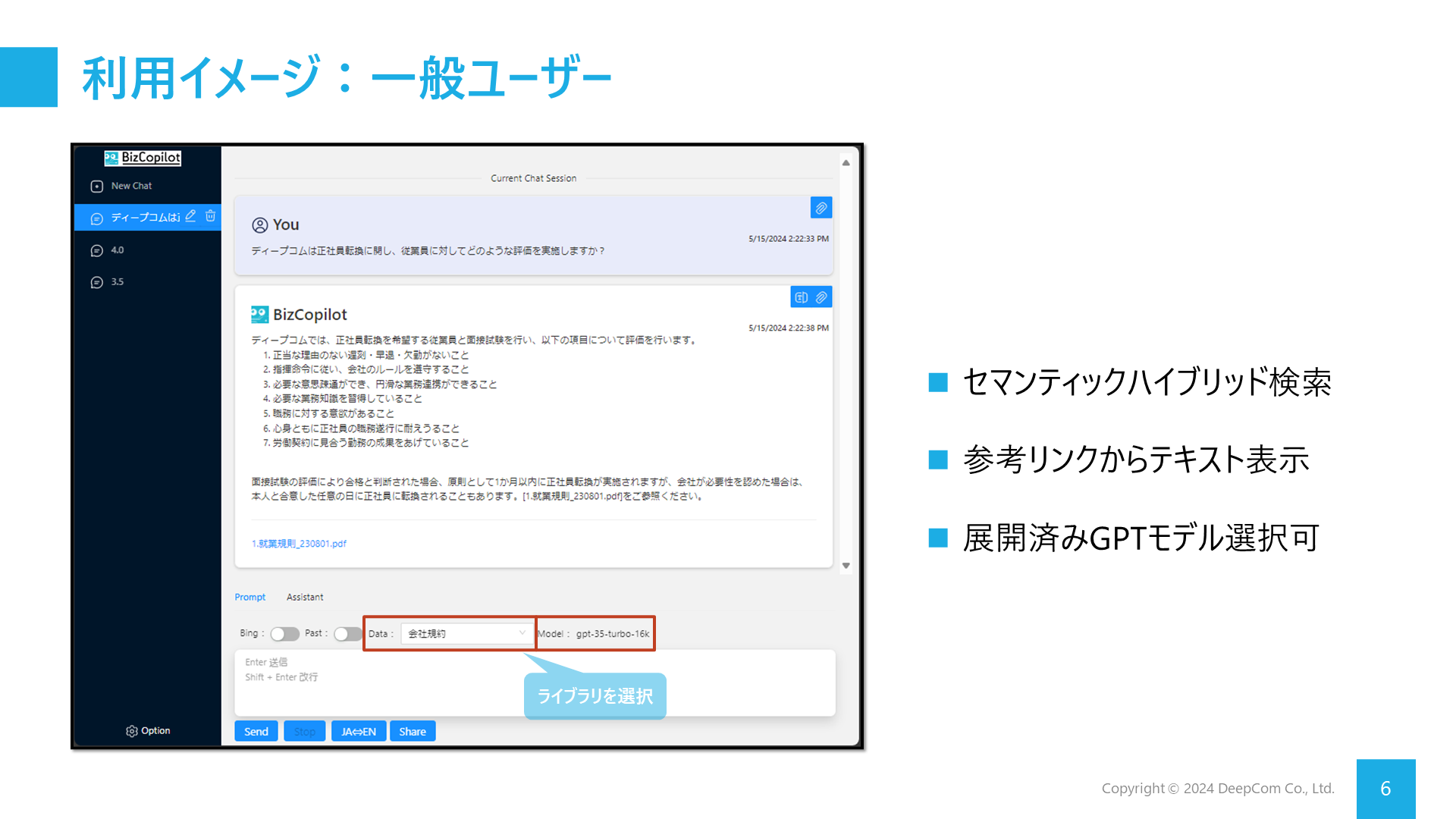Toggle the Past history switch
Screen dimensions: 1456x819
point(347,634)
